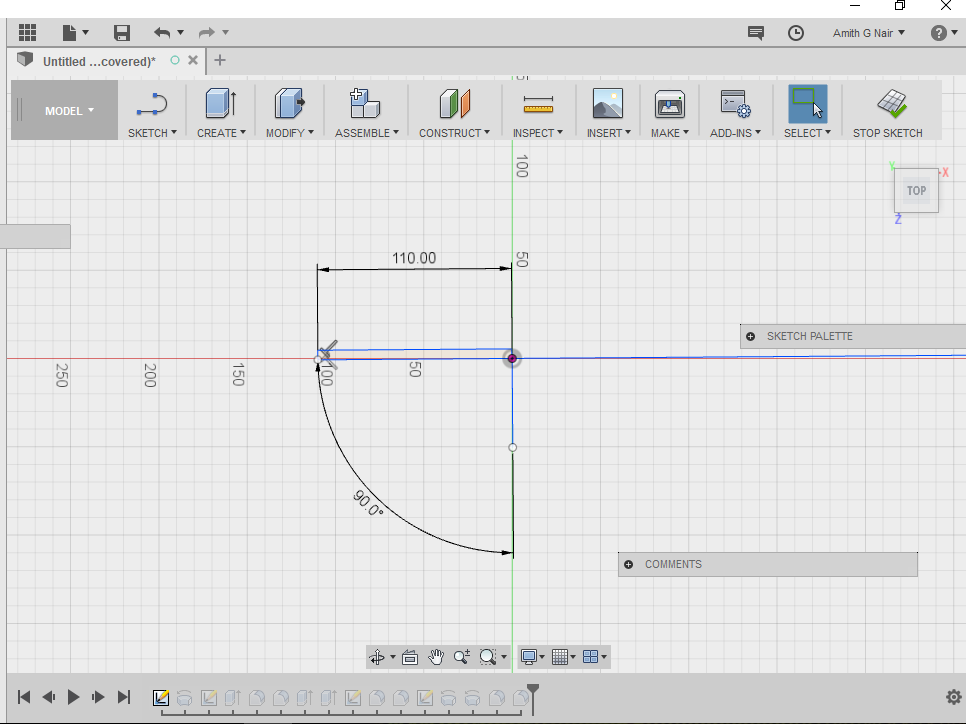Viewport: 966px width, 724px height.
Task: Open the MODIFY menu
Action: coord(289,133)
